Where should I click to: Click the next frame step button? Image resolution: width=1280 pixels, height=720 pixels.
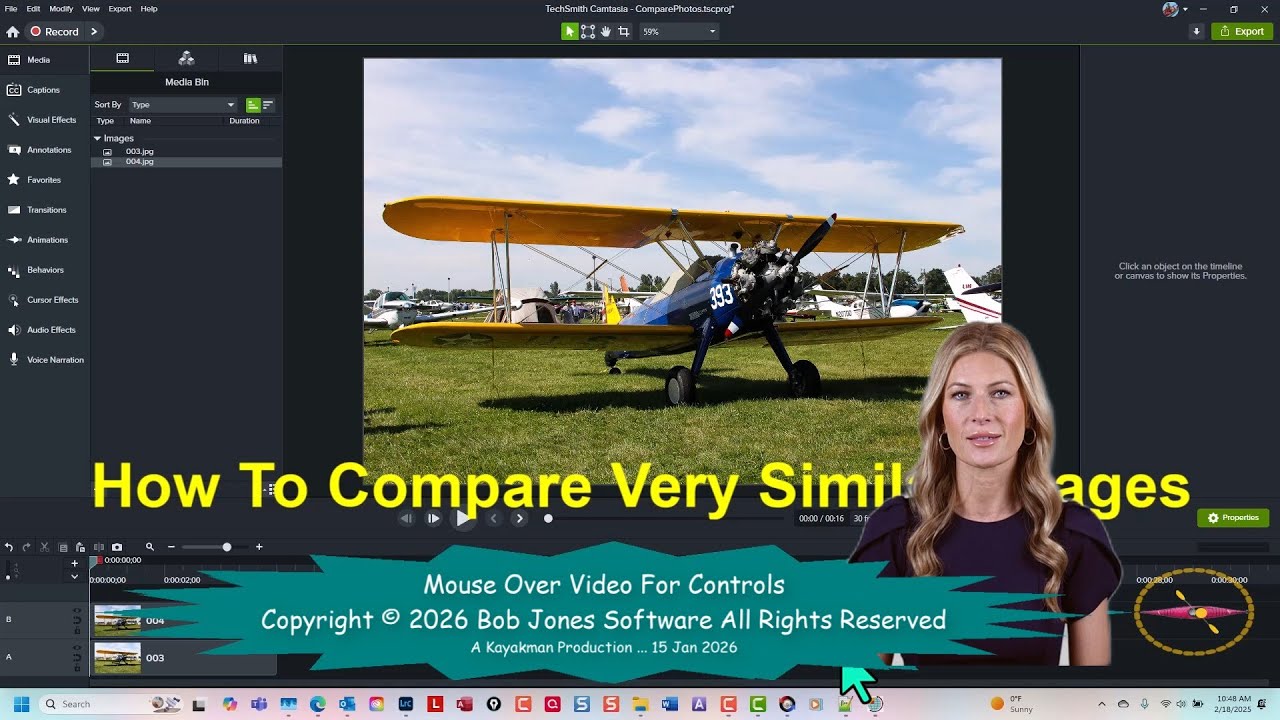(433, 518)
